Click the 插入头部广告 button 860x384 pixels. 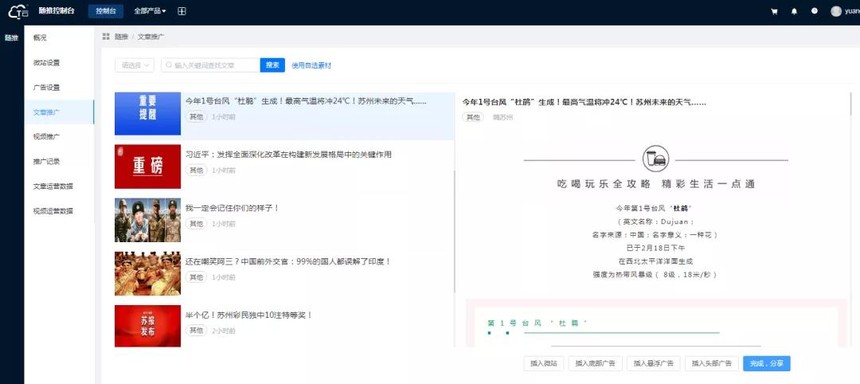tap(711, 363)
